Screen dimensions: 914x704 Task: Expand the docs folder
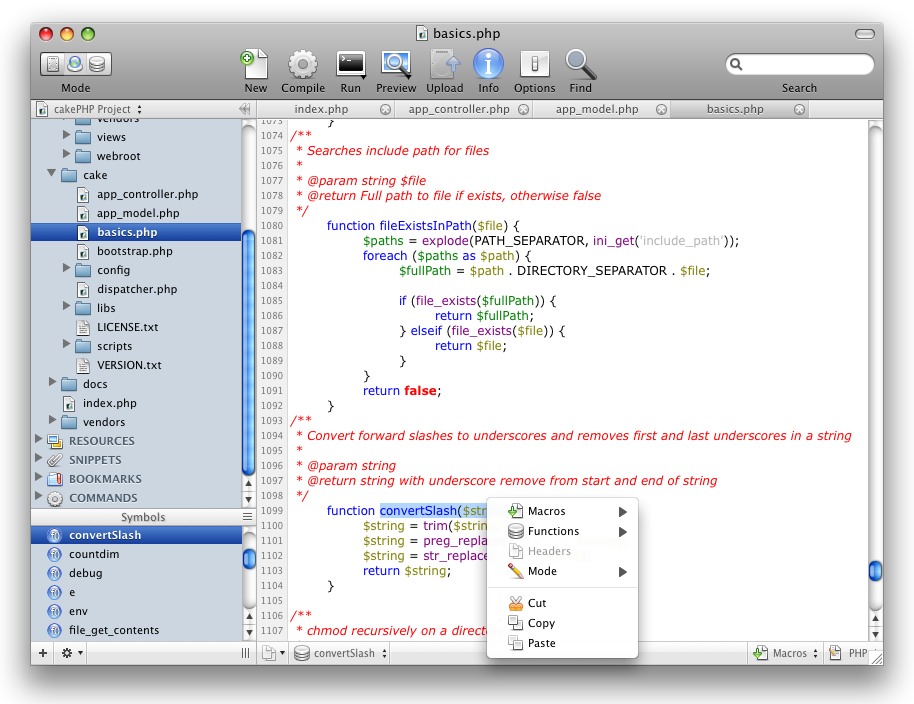click(x=52, y=382)
